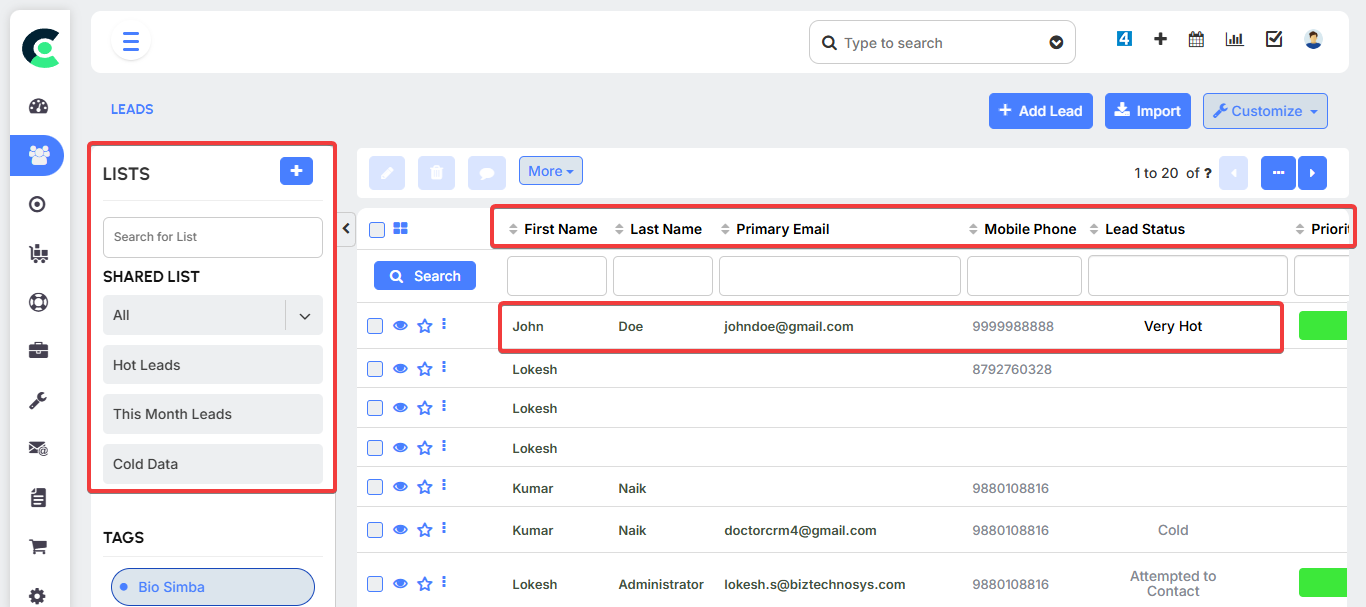The height and width of the screenshot is (607, 1366).
Task: Open the tasks checklist icon near the avatar
Action: coord(1273,38)
